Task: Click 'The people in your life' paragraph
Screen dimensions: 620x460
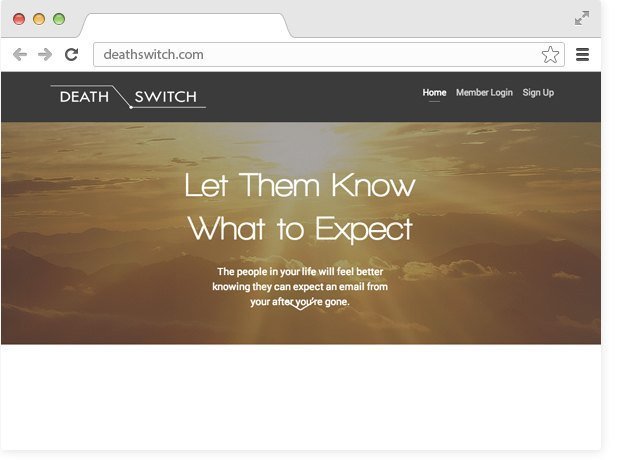Action: pyautogui.click(x=300, y=287)
